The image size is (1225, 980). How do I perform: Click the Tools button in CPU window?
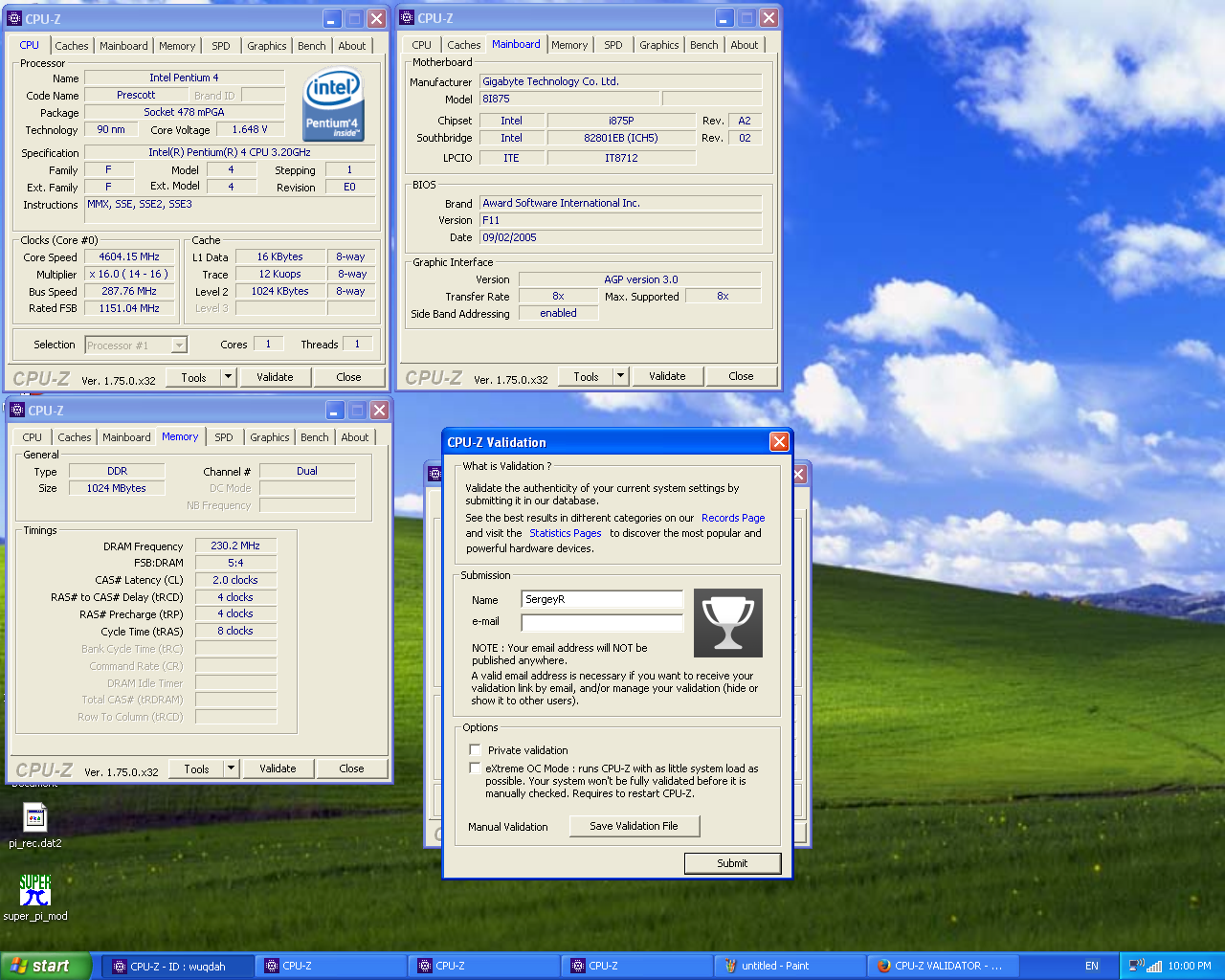click(194, 377)
